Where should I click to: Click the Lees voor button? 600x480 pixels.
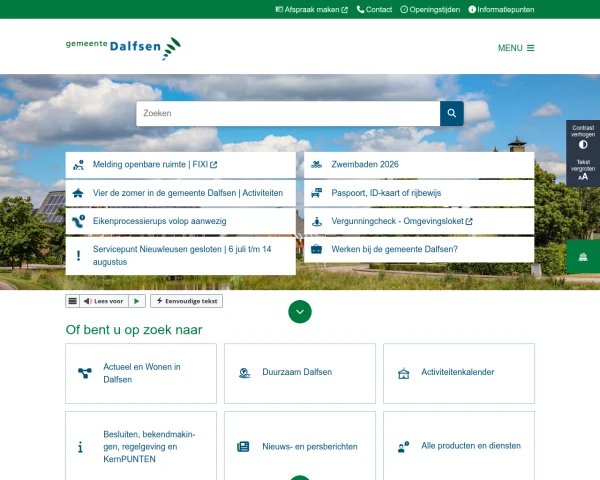104,301
